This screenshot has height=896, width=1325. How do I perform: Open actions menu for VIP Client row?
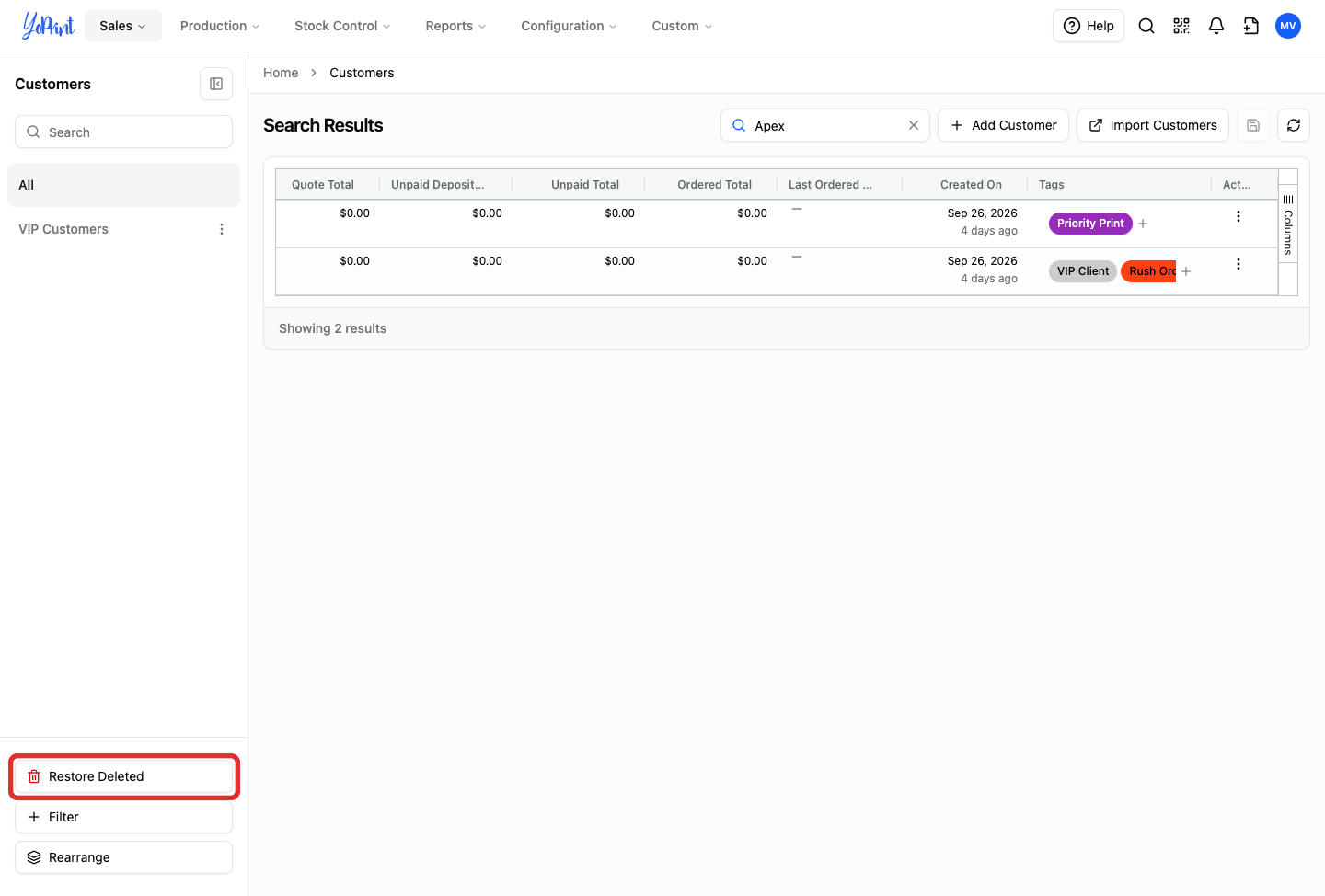(x=1239, y=264)
